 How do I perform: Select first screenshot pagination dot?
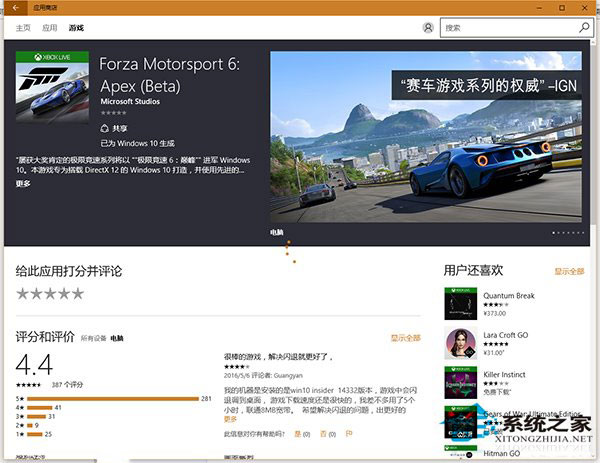point(553,232)
